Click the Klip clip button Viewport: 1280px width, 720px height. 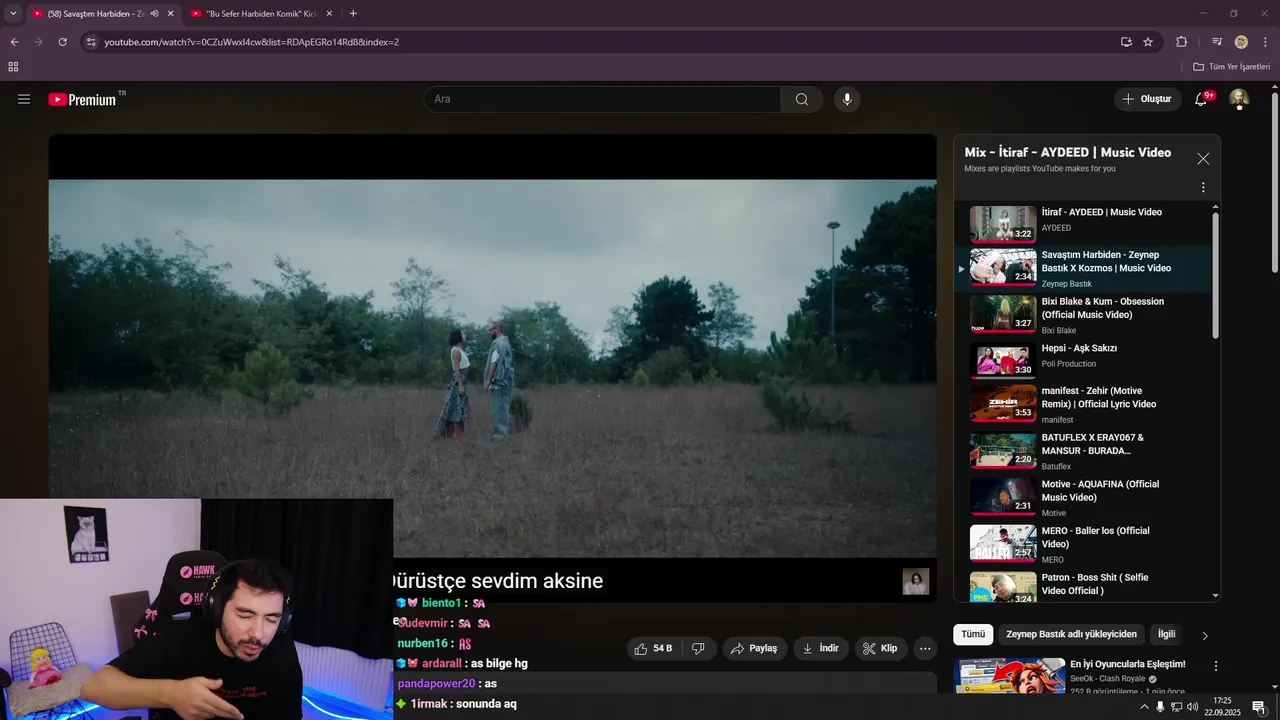point(880,648)
